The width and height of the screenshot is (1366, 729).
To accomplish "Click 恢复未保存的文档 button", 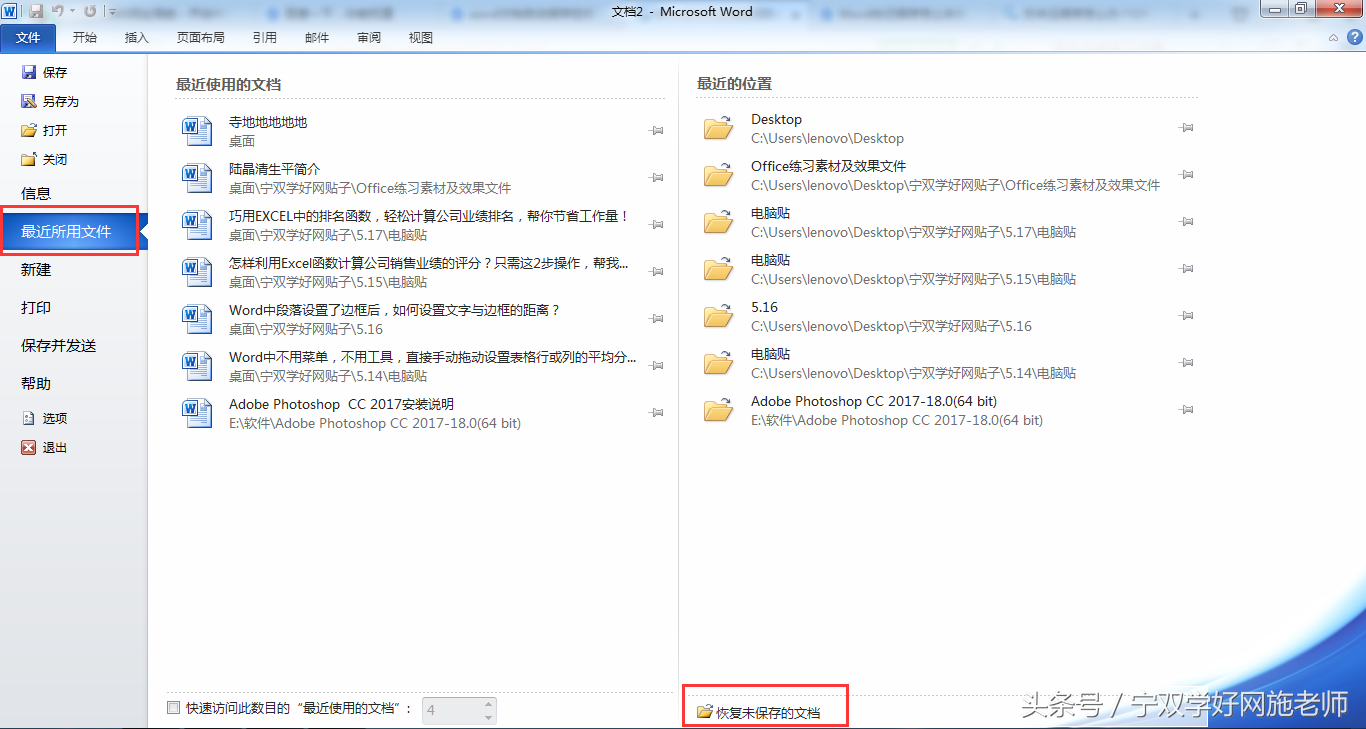I will pos(759,713).
